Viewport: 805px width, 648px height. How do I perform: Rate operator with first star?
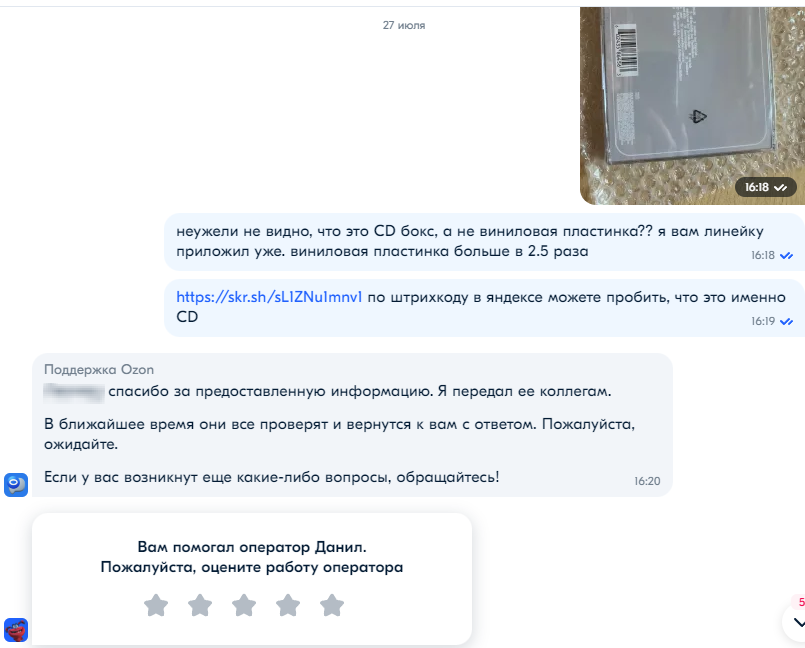coord(156,605)
